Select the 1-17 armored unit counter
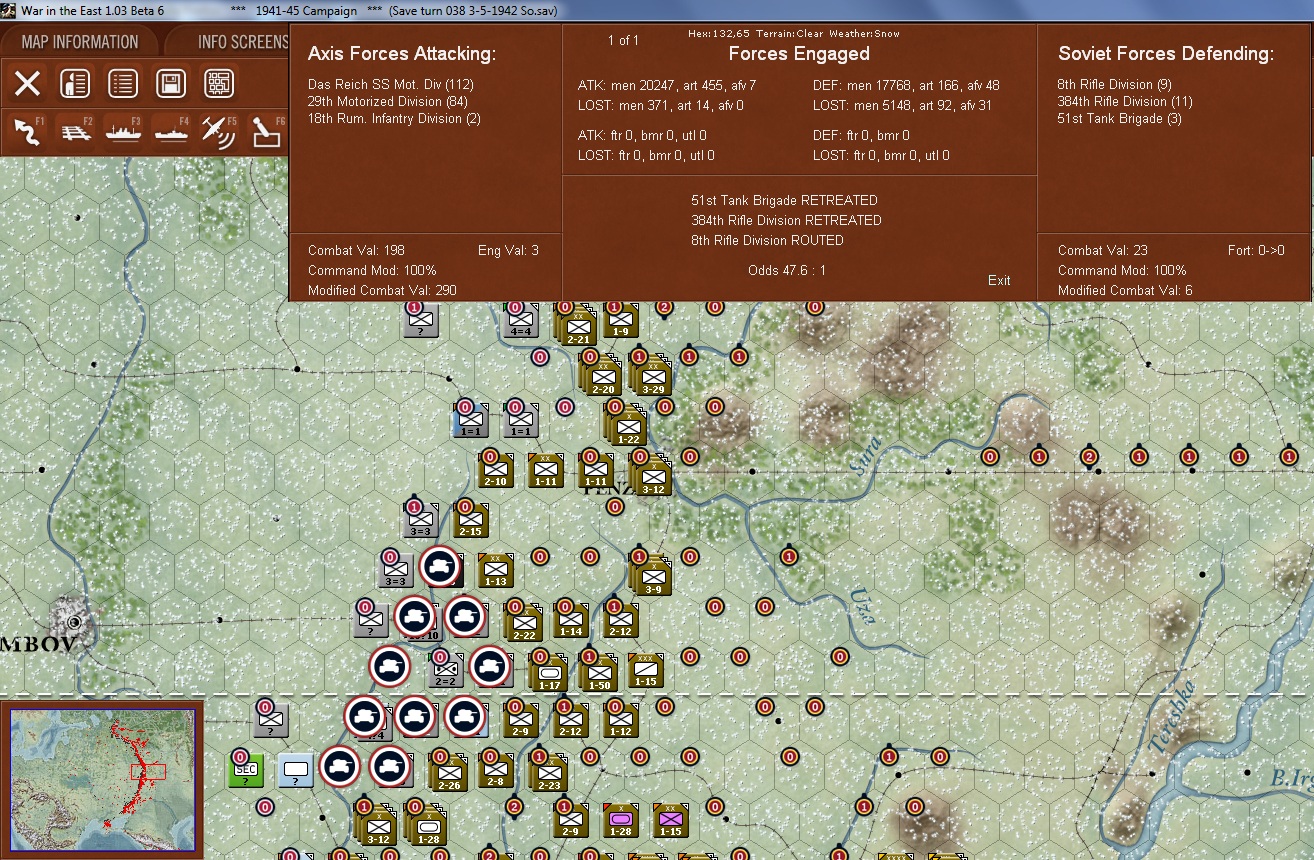Screen dimensions: 1314x860 click(x=549, y=673)
